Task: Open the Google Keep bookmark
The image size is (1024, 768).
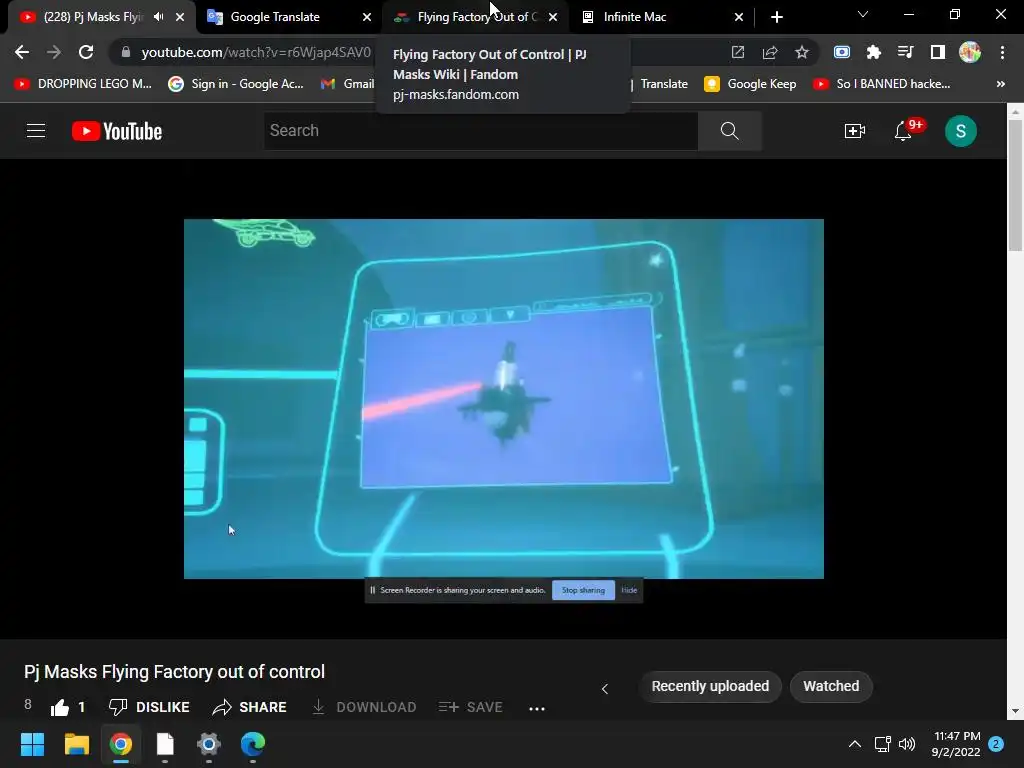Action: 750,84
